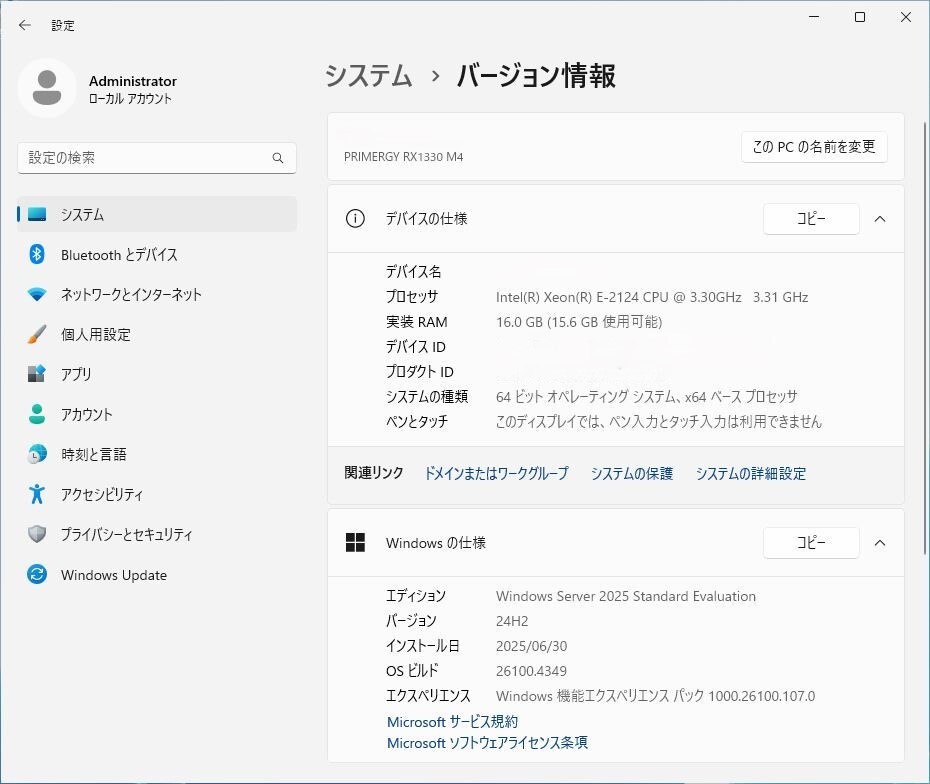The width and height of the screenshot is (930, 784).
Task: Open システムの保護 link
Action: tap(632, 473)
